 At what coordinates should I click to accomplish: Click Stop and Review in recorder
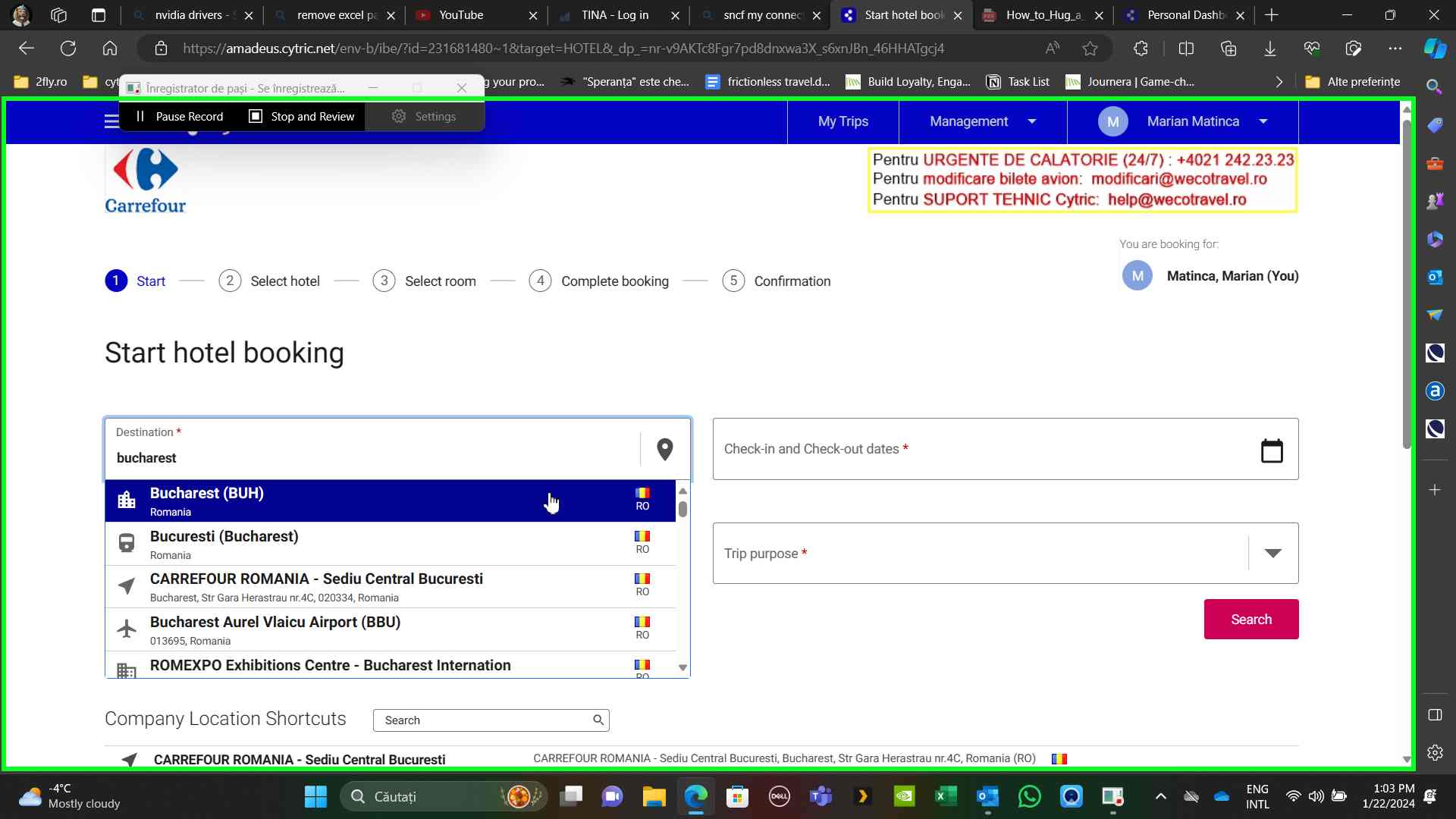(x=303, y=117)
